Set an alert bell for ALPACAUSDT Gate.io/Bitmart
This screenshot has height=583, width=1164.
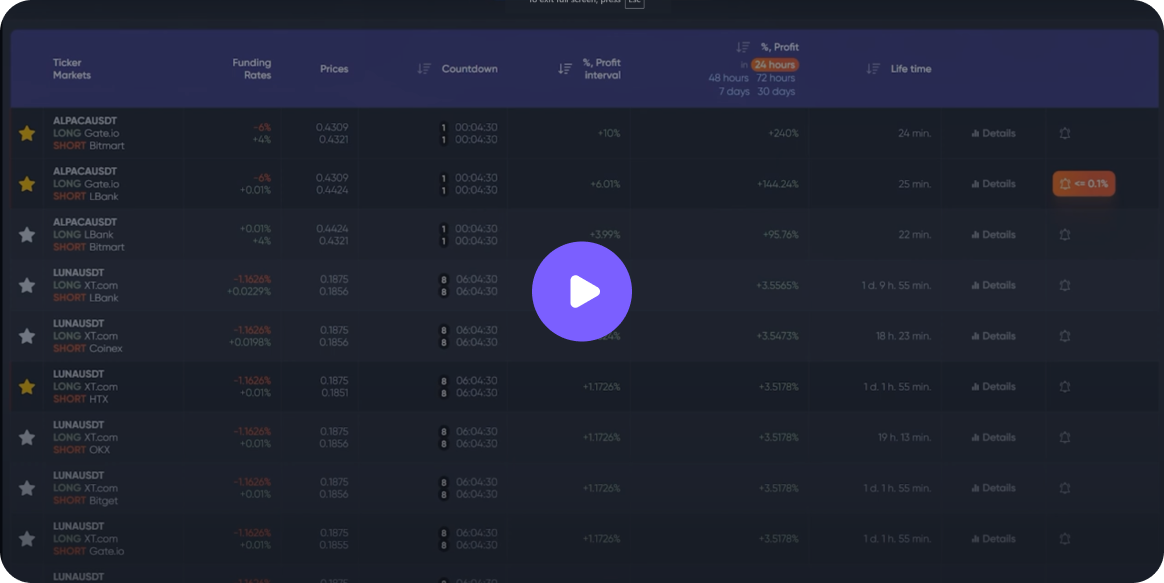(1065, 134)
